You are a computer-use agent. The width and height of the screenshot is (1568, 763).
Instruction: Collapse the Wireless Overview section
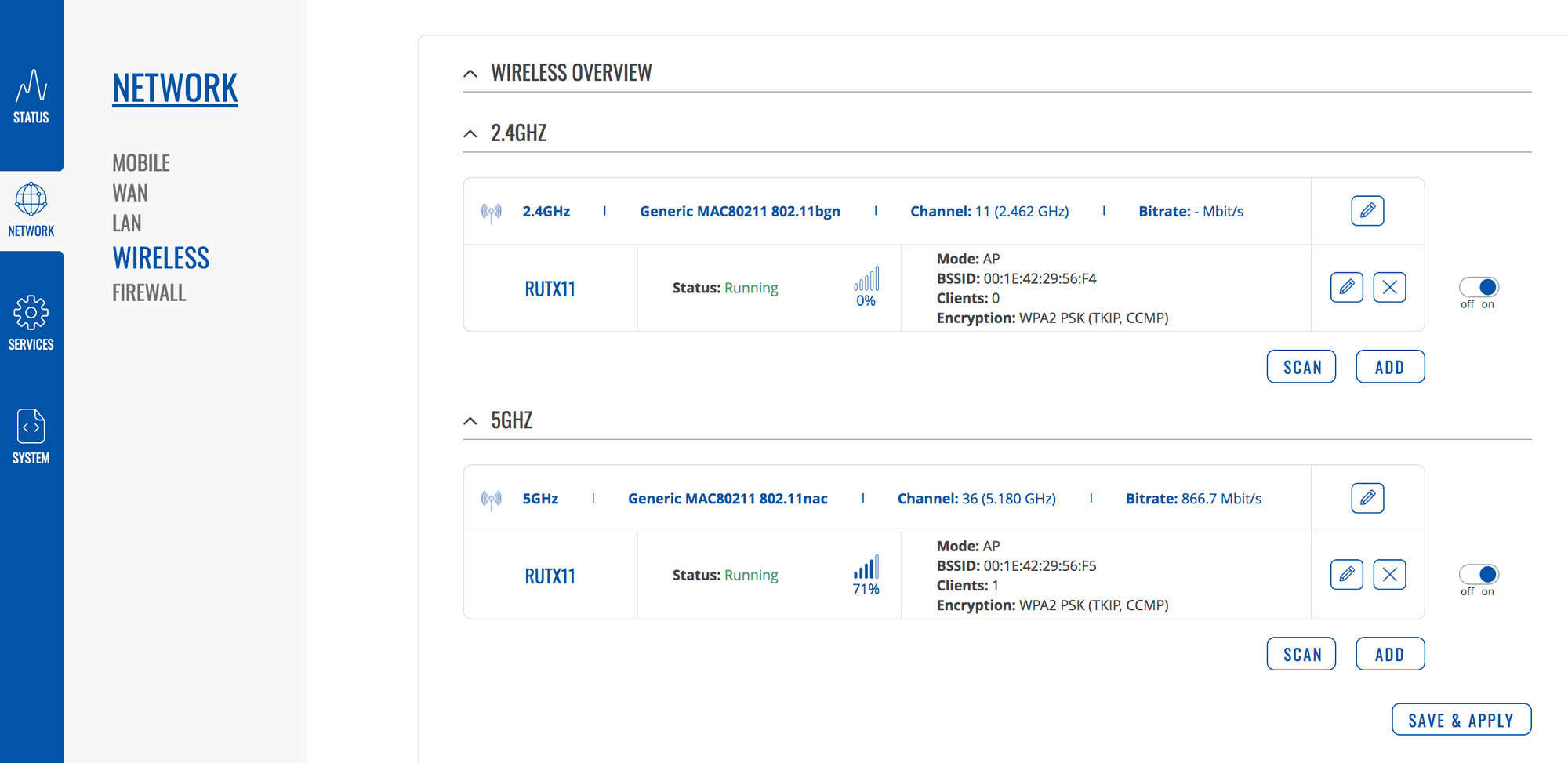(470, 74)
